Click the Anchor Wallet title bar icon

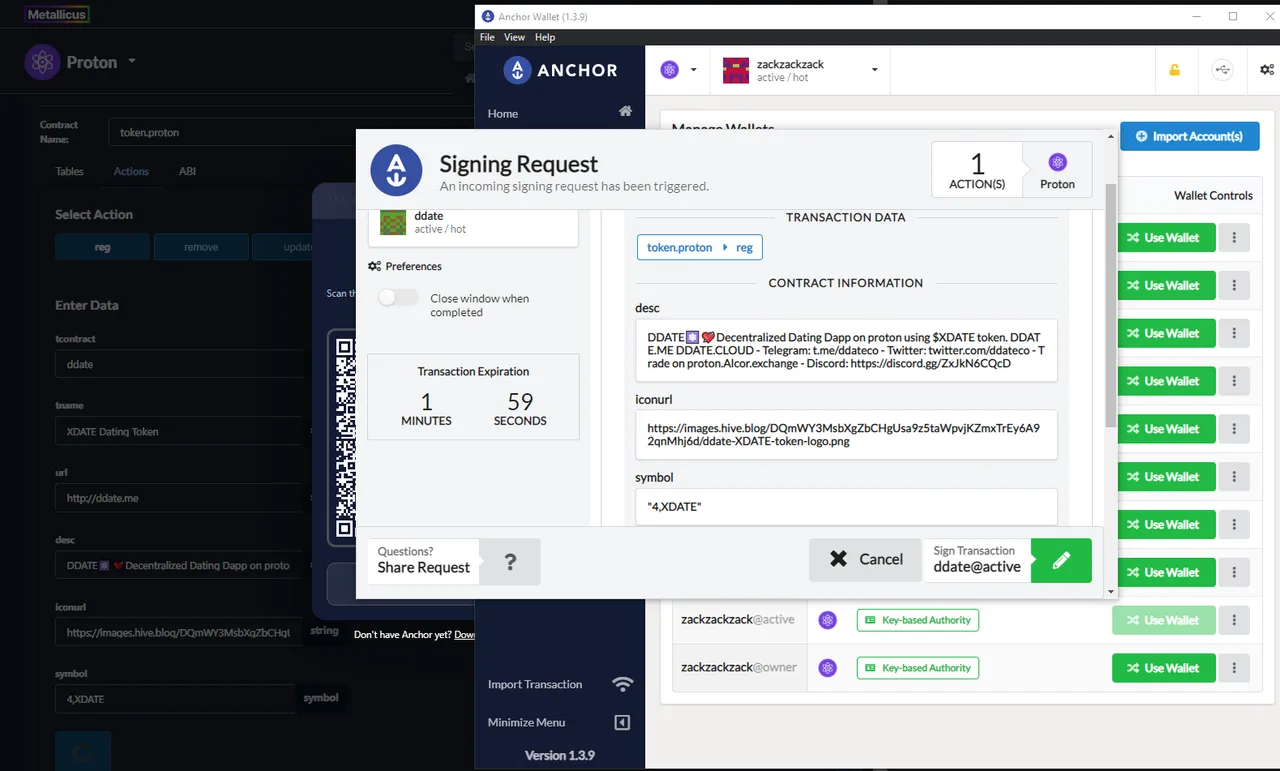pyautogui.click(x=488, y=16)
